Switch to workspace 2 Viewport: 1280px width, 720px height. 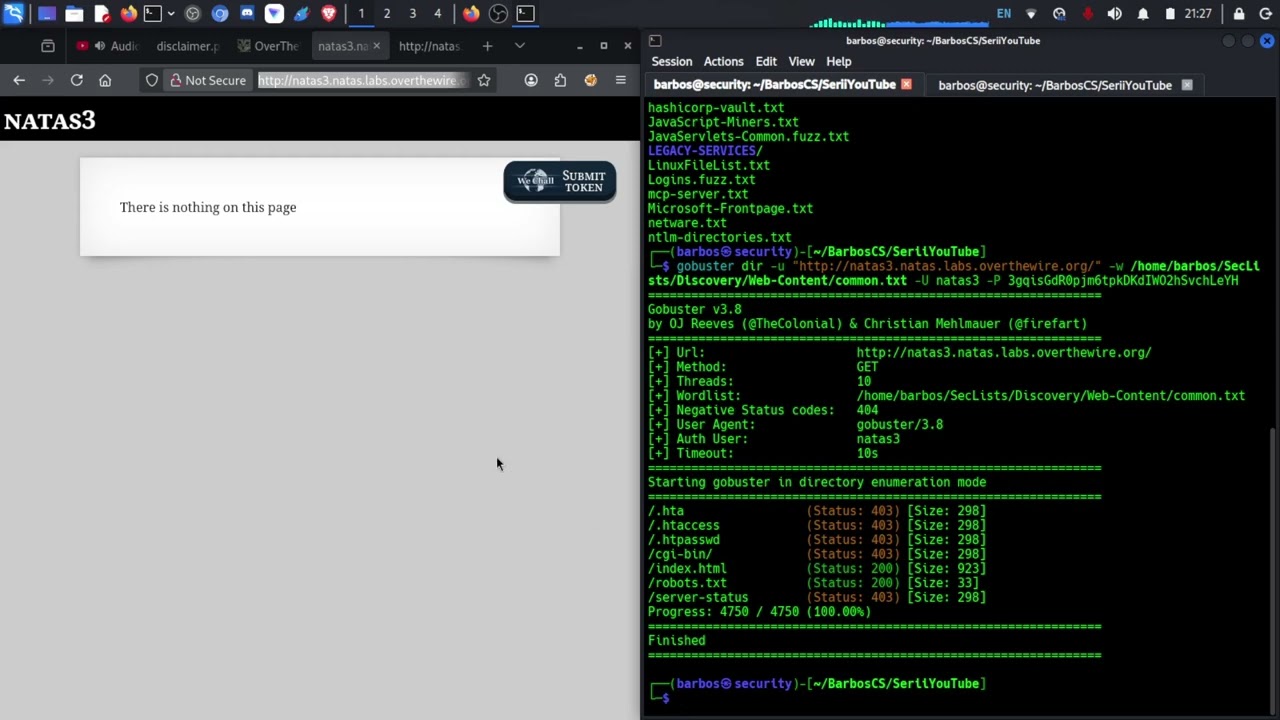tap(387, 14)
